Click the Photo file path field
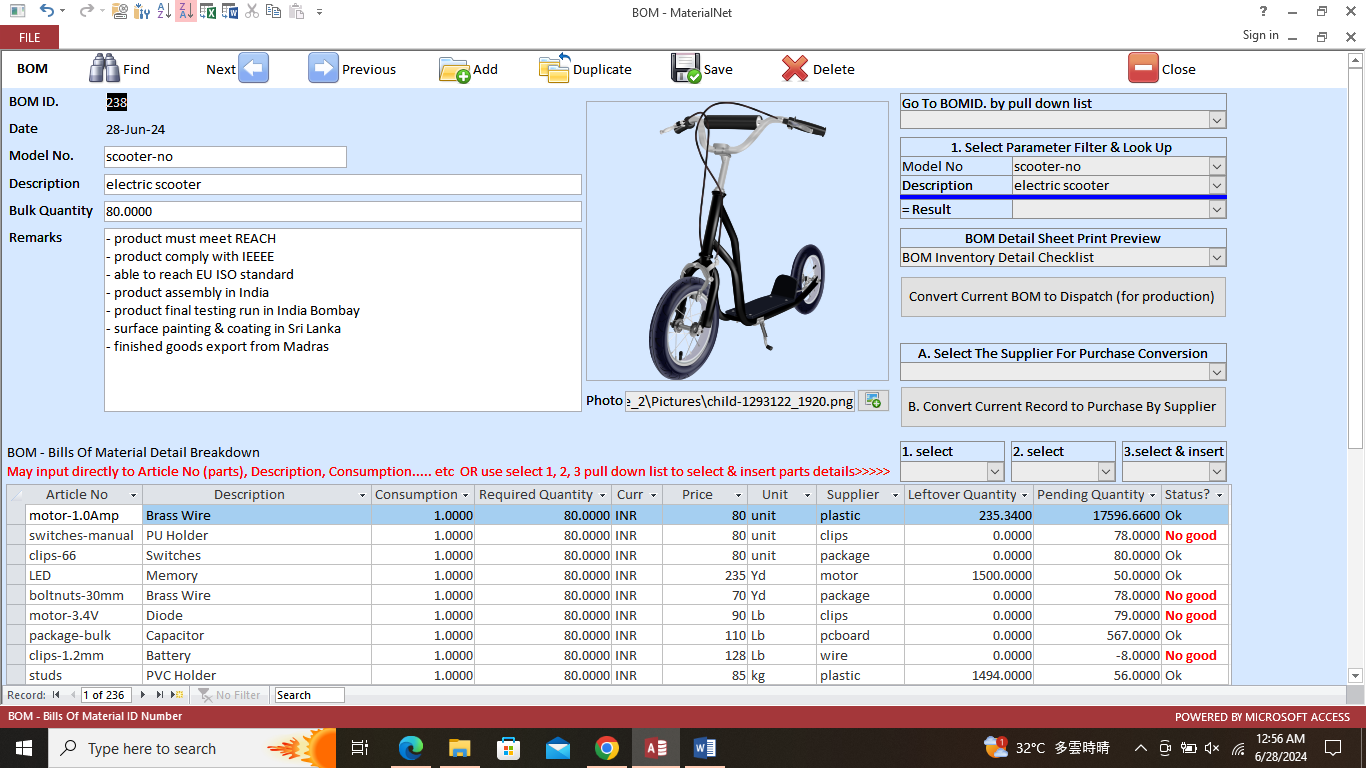Screen dimensions: 1366x768 click(x=740, y=401)
